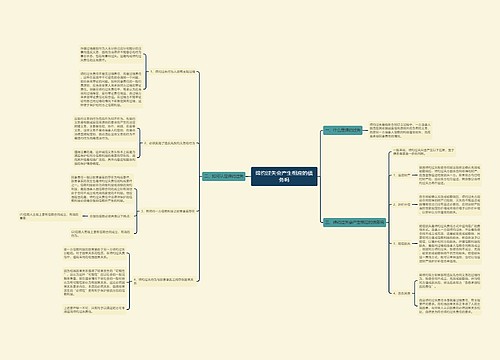Viewport: 500px width, 360px height.
Task: Click the intro note above subtopic 1 of 二
Action: tap(423, 152)
